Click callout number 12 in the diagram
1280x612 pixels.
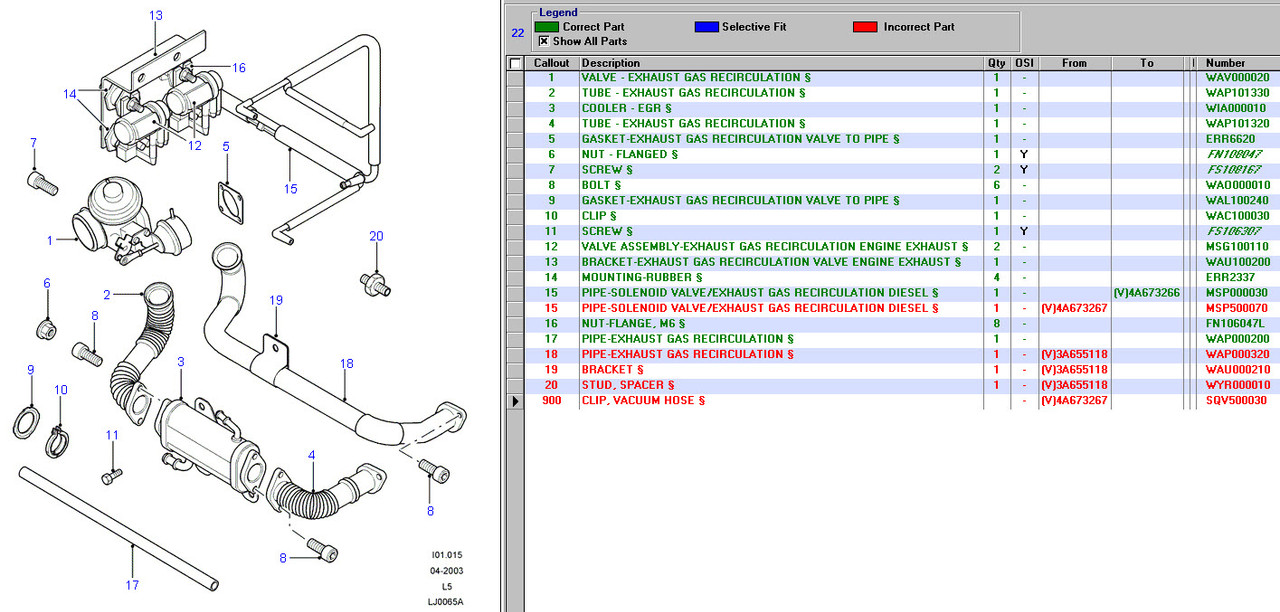pos(194,146)
